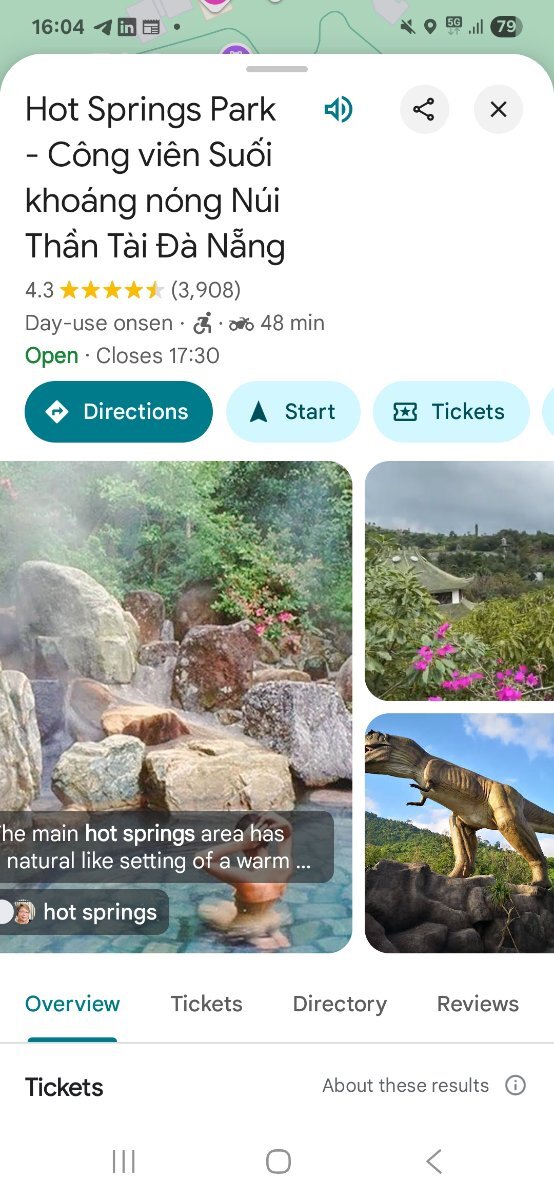Screen dimensions: 554x1200
Task: Tap the motorbike travel time icon
Action: pos(241,323)
